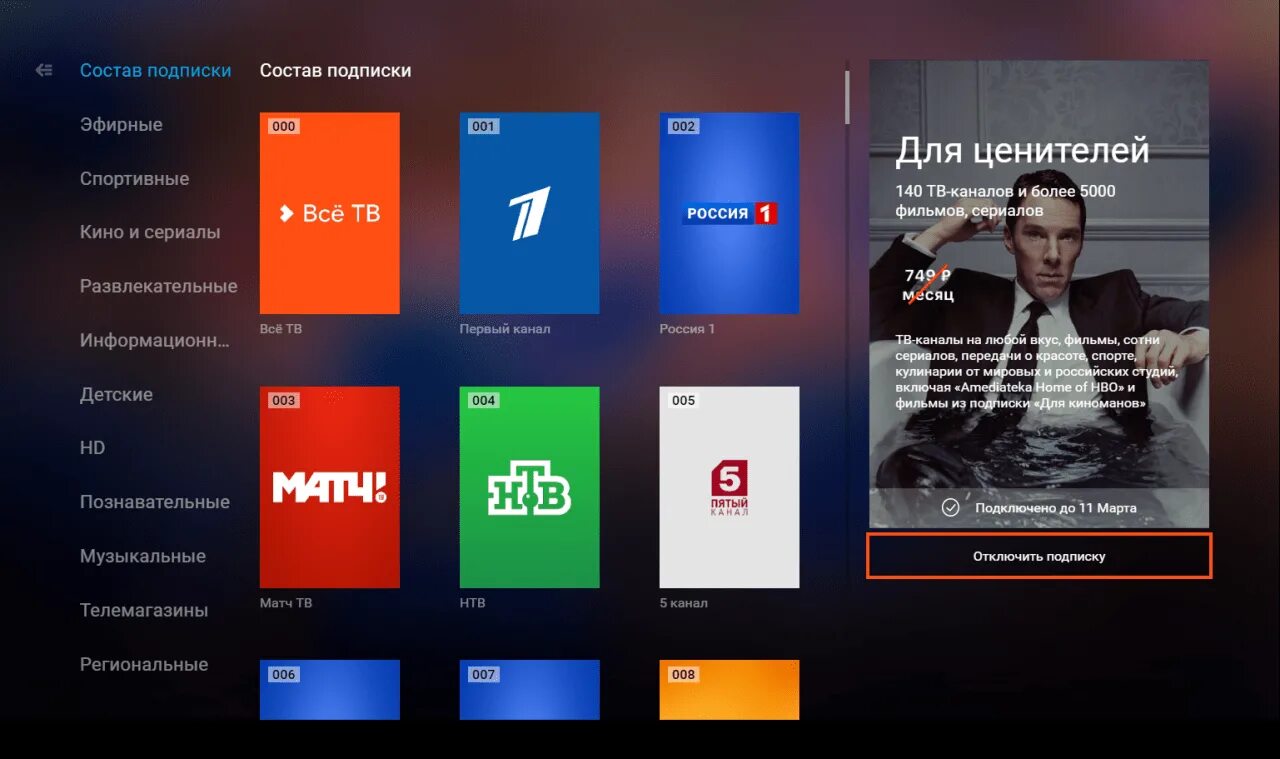Select the HD channels category
The width and height of the screenshot is (1280, 759).
coord(92,448)
